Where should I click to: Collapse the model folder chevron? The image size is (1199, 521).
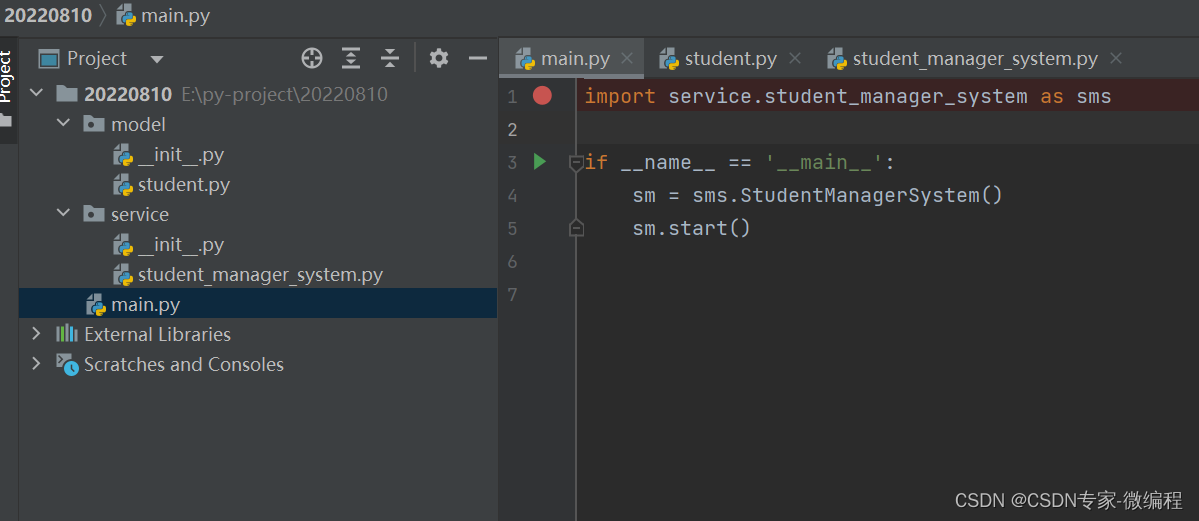coord(63,124)
